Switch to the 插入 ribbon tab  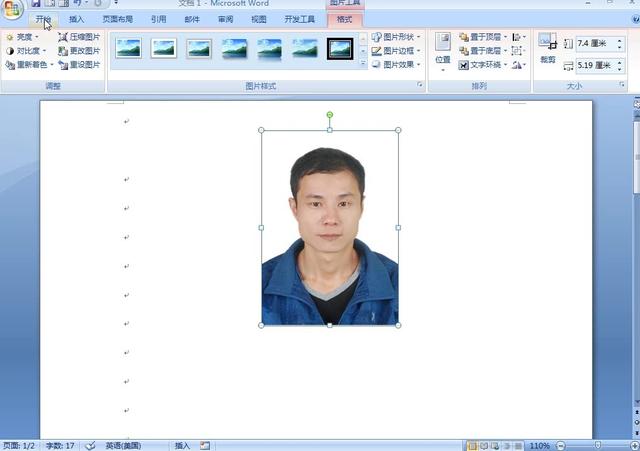pos(76,19)
